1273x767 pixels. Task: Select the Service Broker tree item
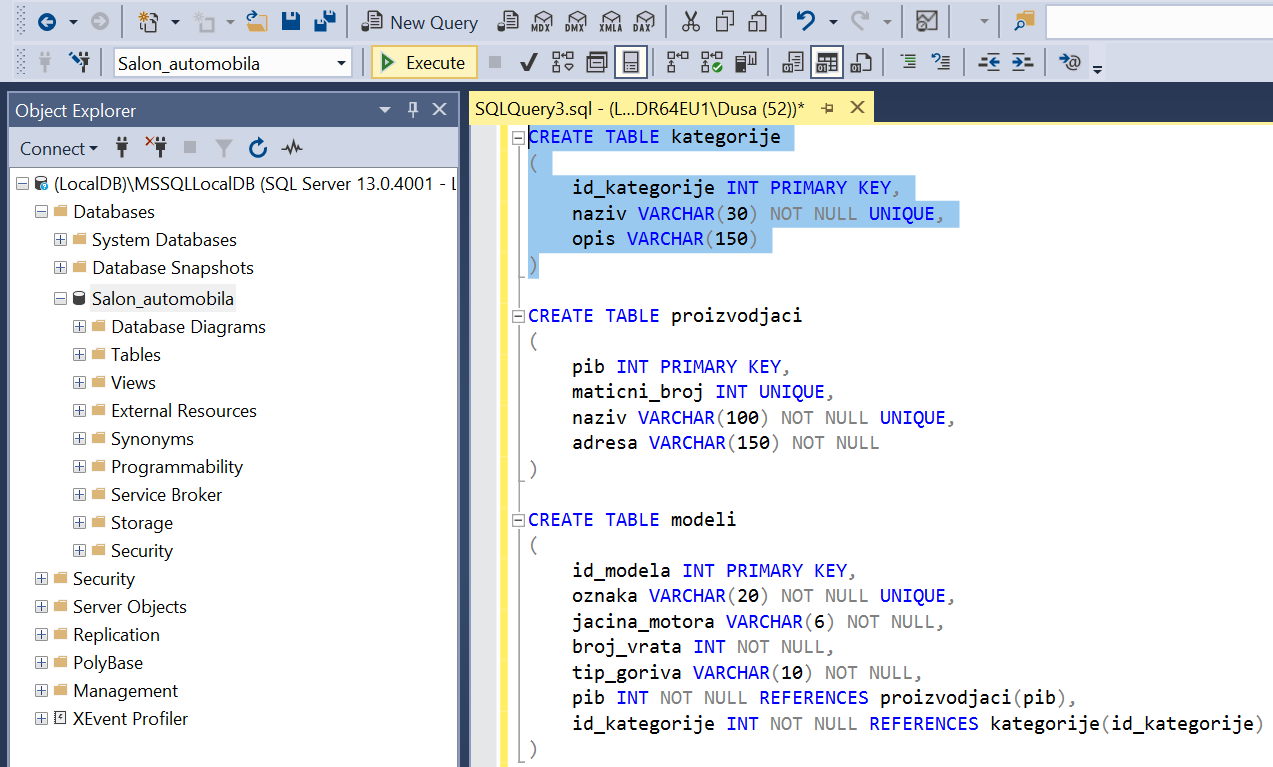pyautogui.click(x=166, y=495)
